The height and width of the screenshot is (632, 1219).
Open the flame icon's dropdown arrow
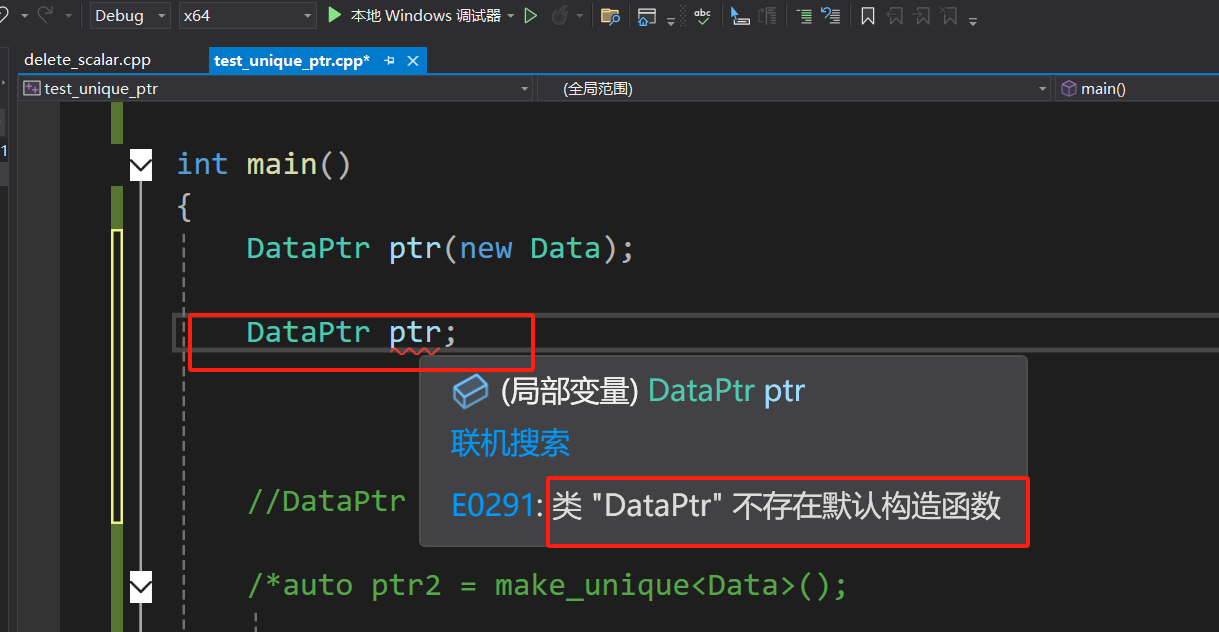click(580, 16)
